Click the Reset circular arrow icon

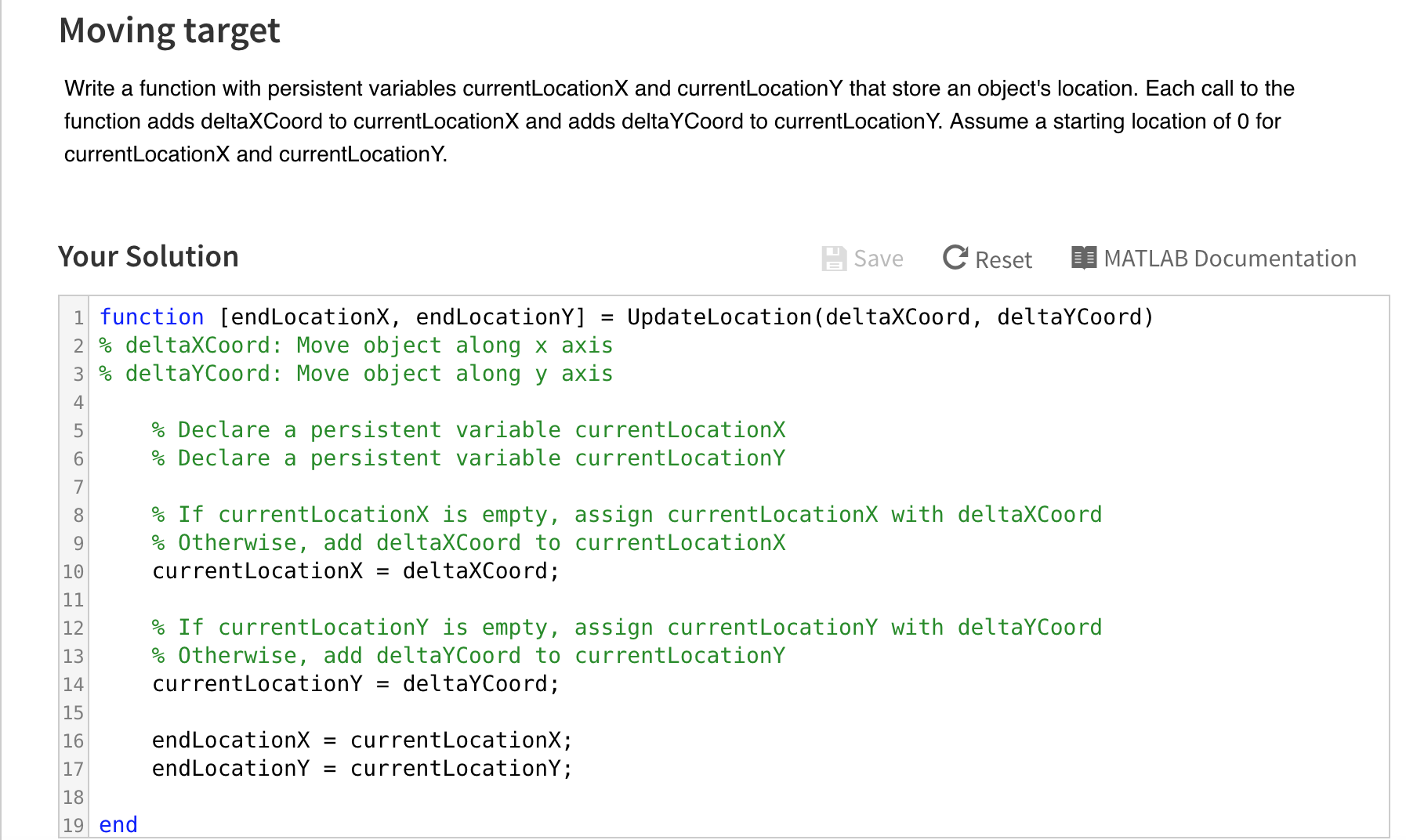pyautogui.click(x=955, y=257)
